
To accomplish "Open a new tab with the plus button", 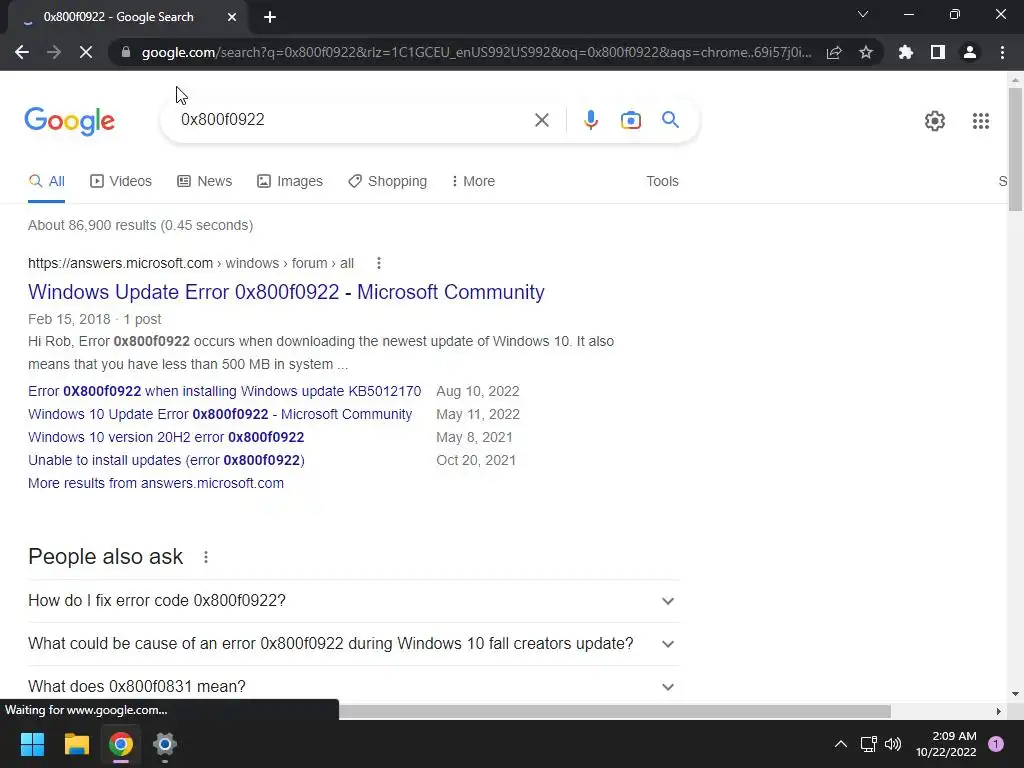I will click(270, 17).
